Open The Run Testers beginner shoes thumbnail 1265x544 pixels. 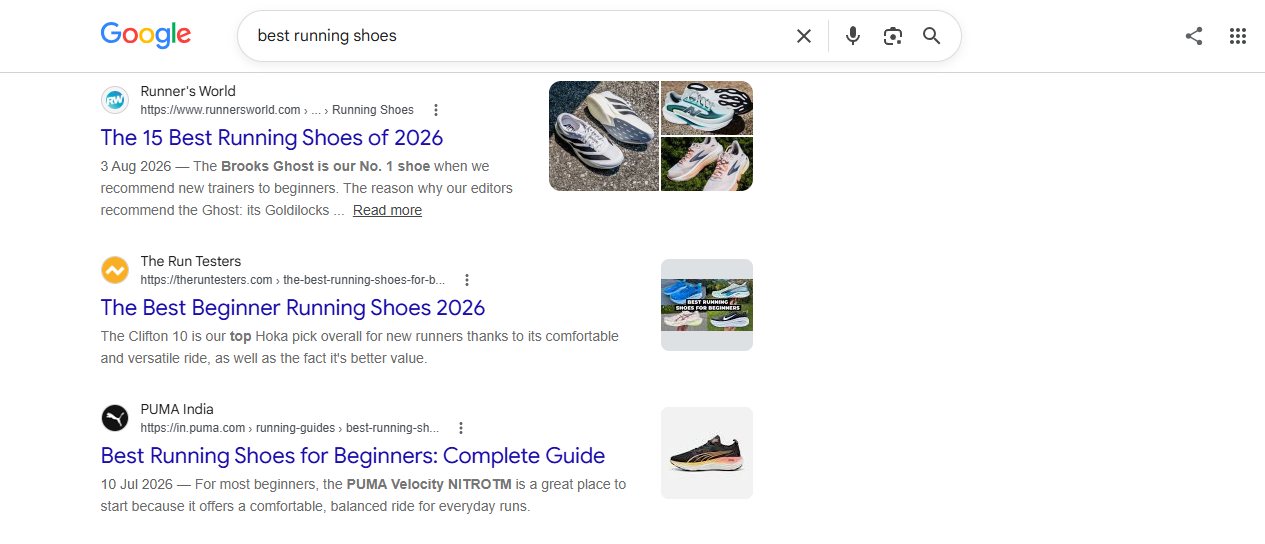pyautogui.click(x=707, y=305)
